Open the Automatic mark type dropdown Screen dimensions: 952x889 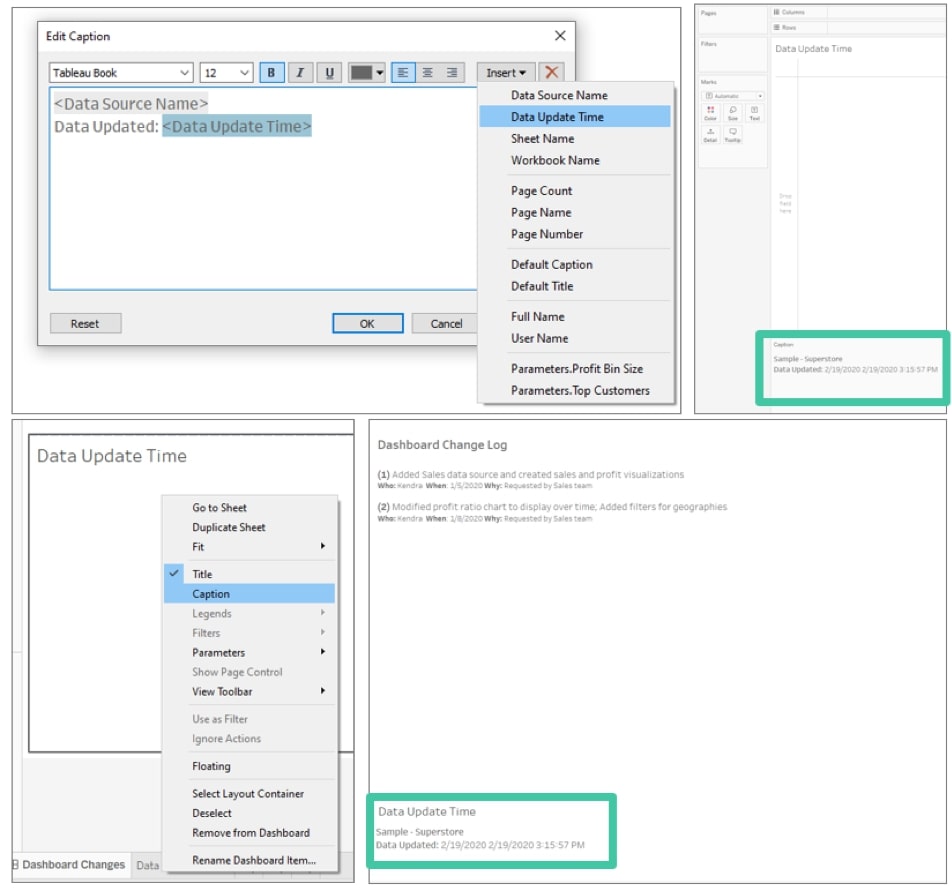pyautogui.click(x=733, y=96)
